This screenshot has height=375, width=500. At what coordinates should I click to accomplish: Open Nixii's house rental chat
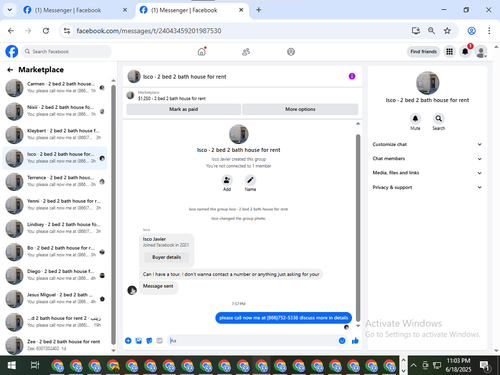coord(55,111)
